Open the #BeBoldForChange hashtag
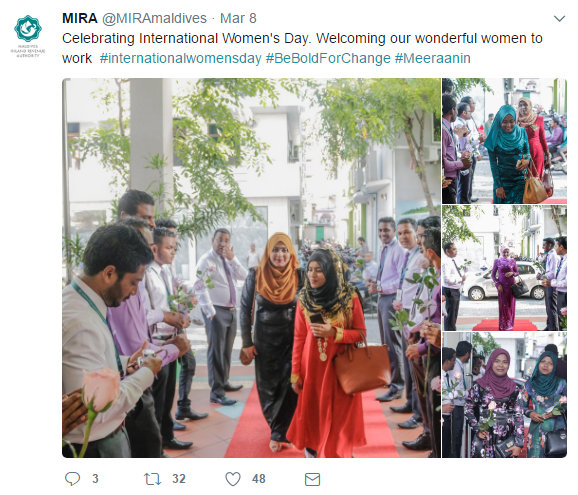 [x=328, y=58]
